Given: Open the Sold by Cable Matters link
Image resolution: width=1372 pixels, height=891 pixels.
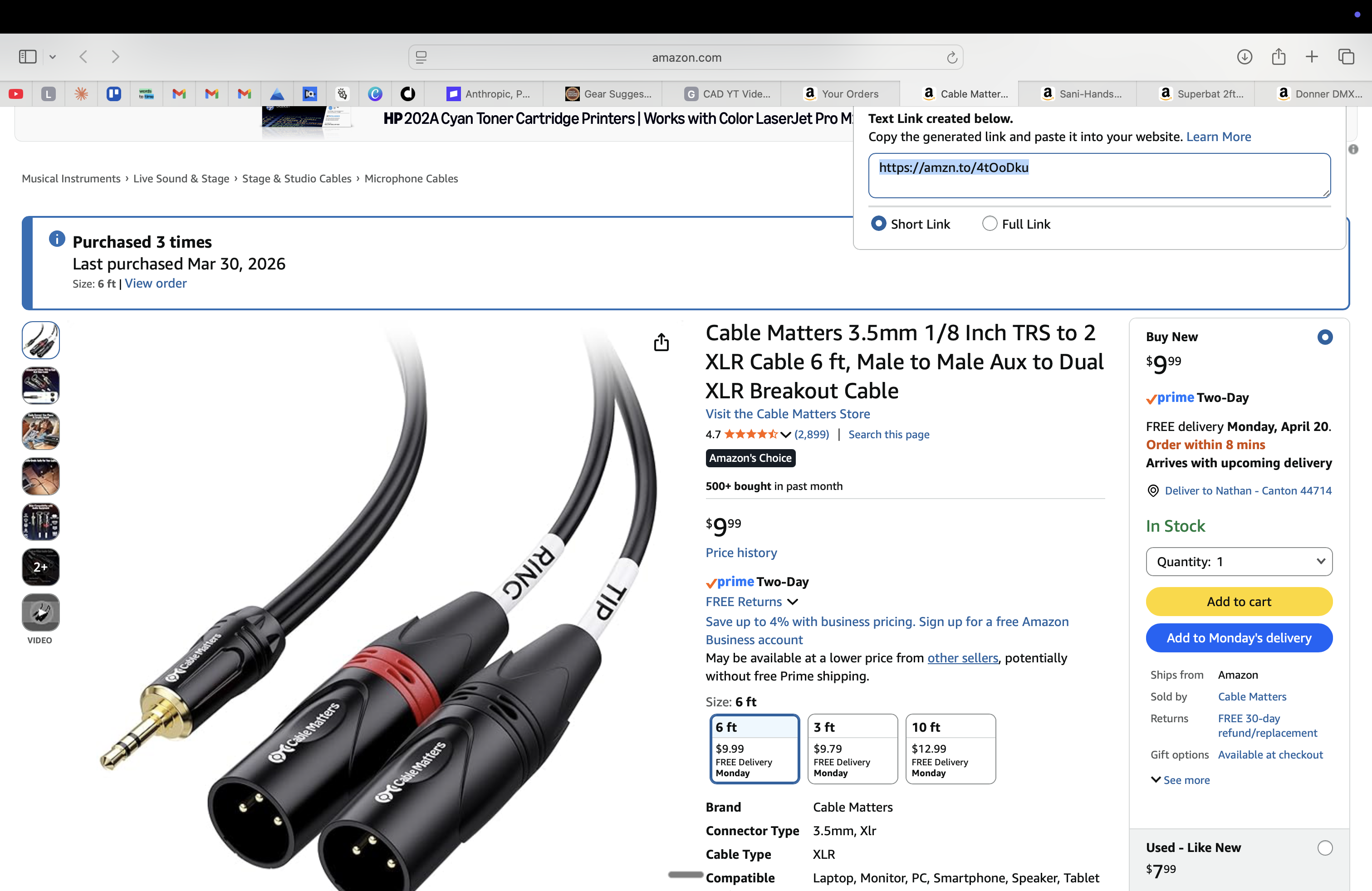Looking at the screenshot, I should (1252, 697).
